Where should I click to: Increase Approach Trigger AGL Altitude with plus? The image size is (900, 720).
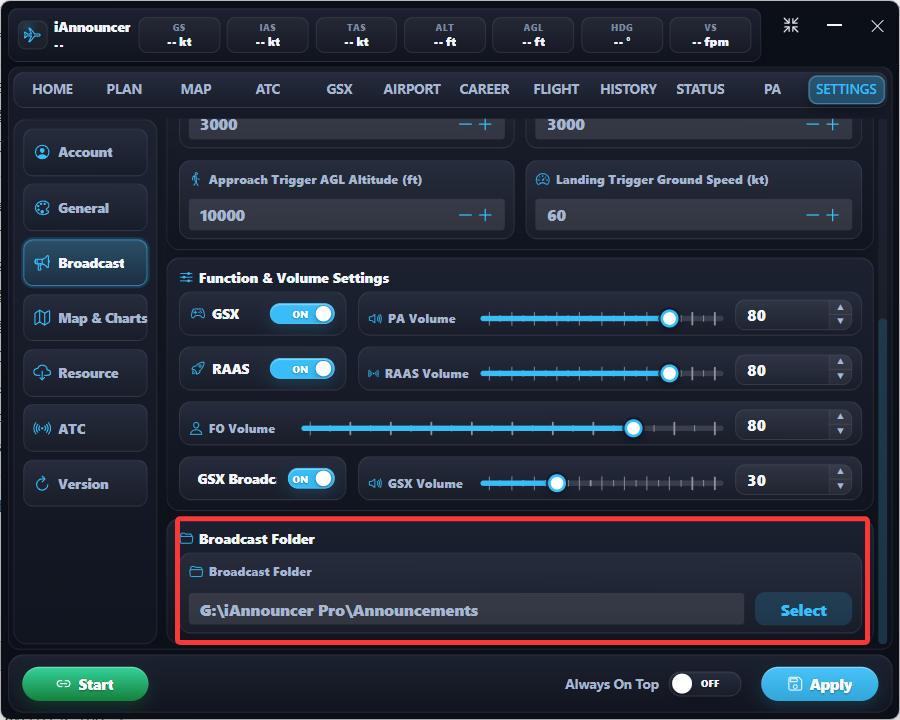coord(486,215)
